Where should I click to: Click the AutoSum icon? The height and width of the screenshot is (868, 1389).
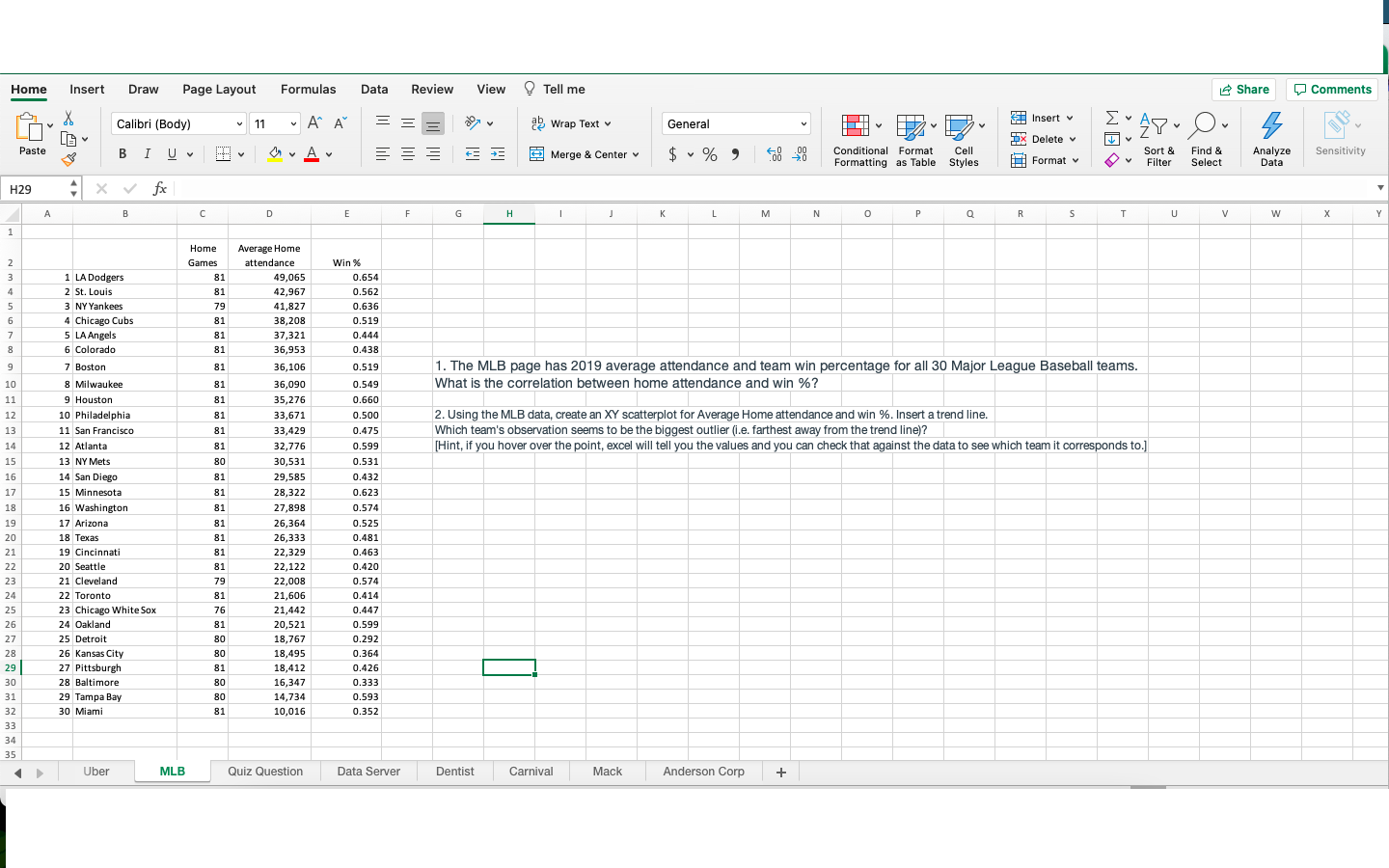tap(1112, 118)
